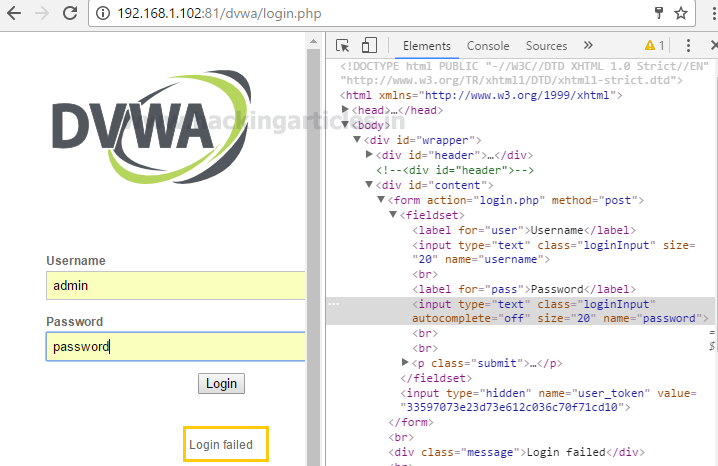Screen dimensions: 718x466
Task: View site information via the info icon
Action: click(x=103, y=13)
